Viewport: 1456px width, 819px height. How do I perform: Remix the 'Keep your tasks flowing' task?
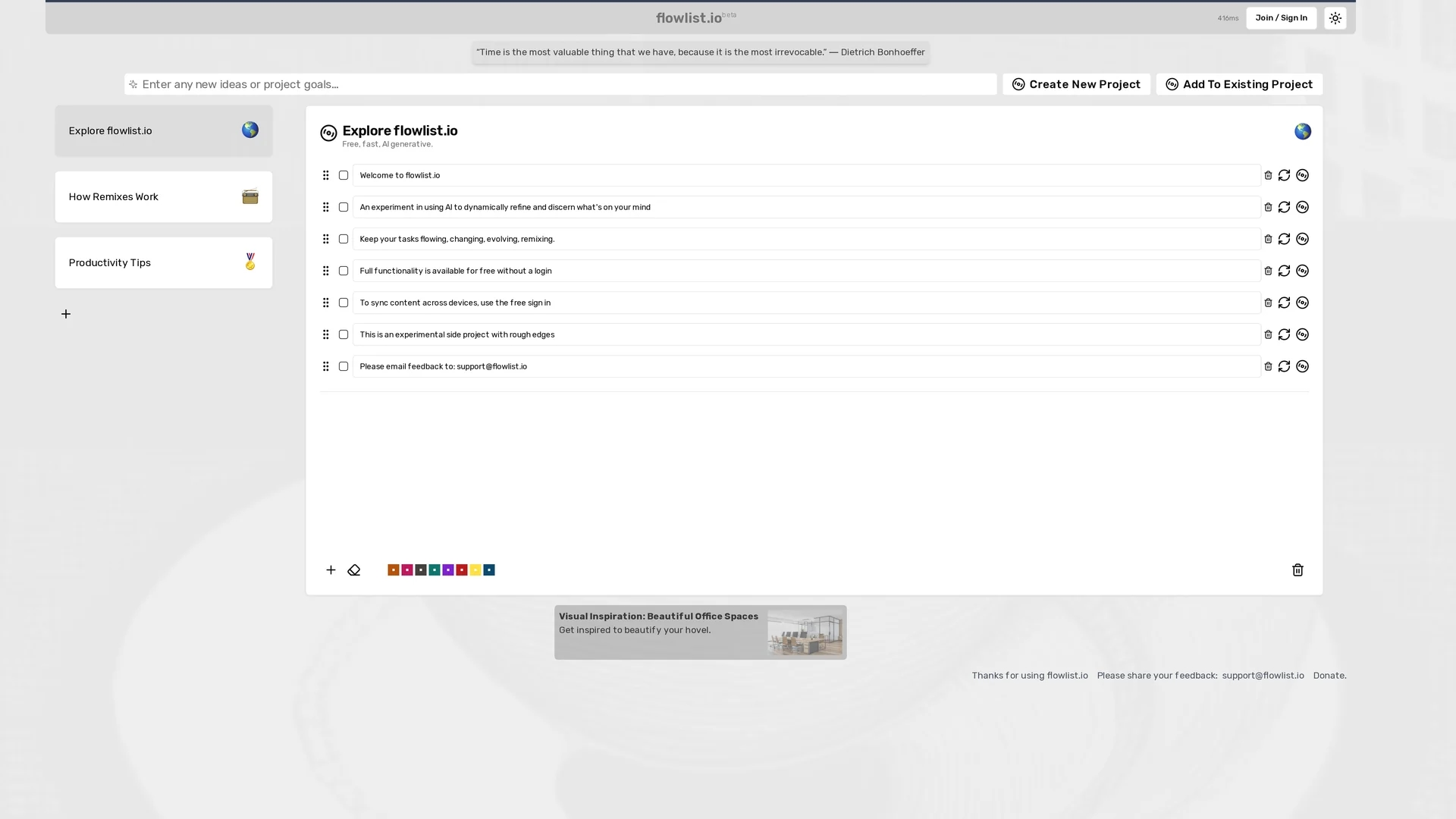pyautogui.click(x=1302, y=239)
